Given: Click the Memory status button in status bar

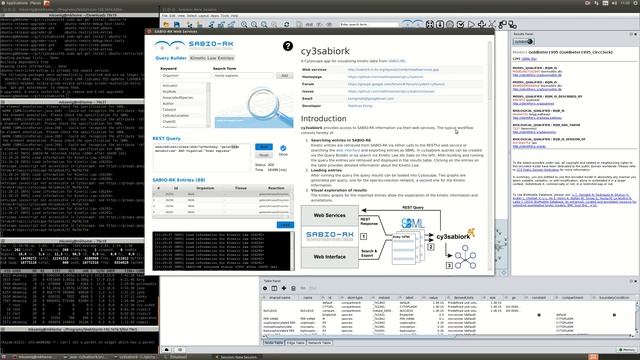Looking at the screenshot, I should coord(626,350).
